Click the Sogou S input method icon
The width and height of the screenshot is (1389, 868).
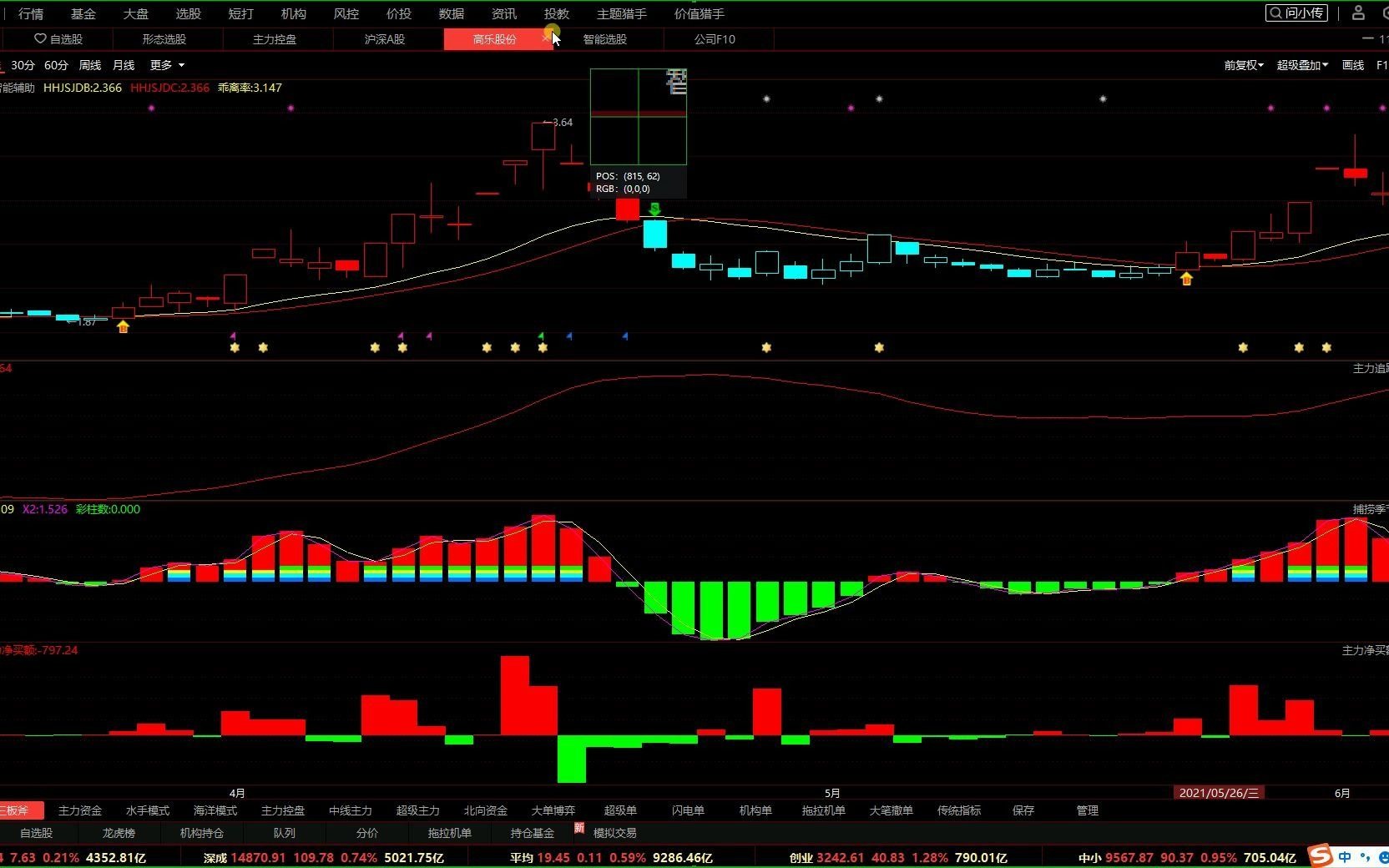(1321, 855)
